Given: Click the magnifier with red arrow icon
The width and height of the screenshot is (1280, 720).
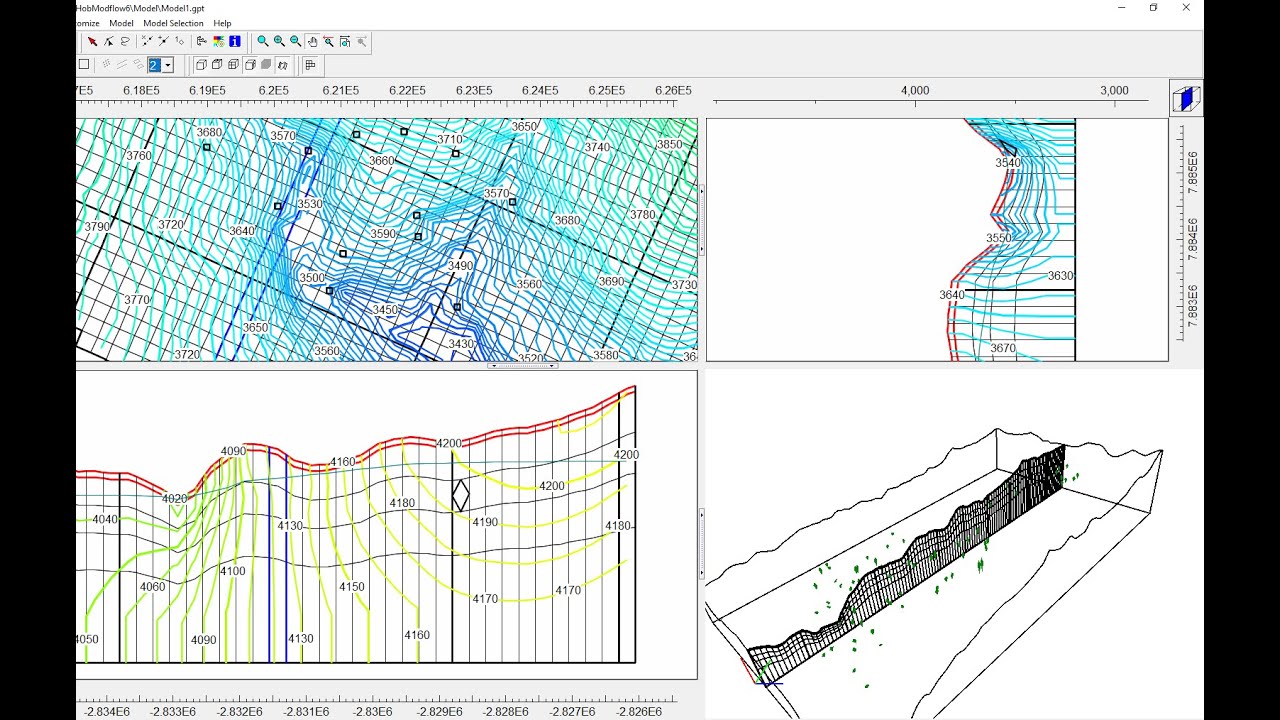Looking at the screenshot, I should (x=329, y=41).
